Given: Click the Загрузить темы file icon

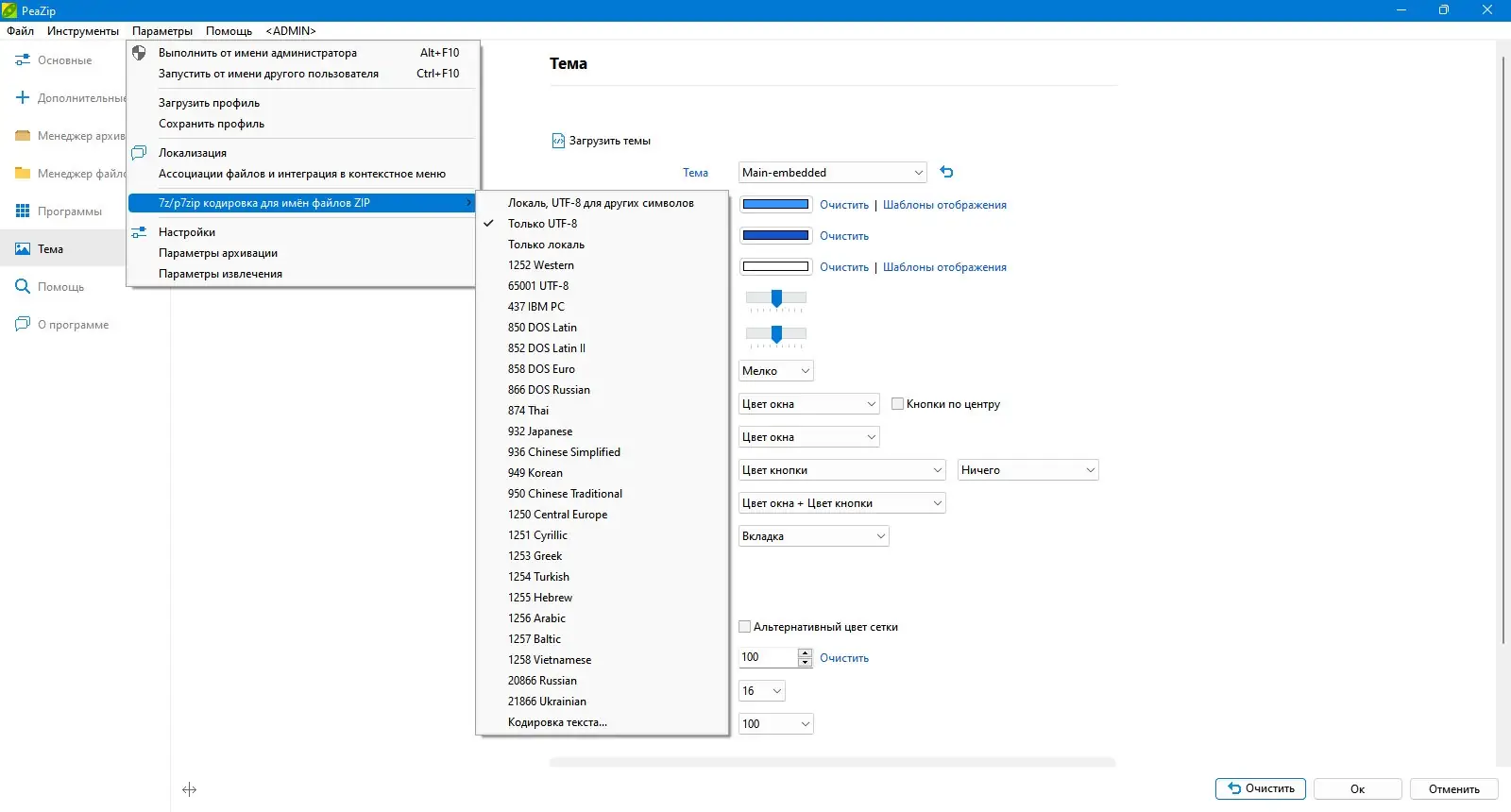Looking at the screenshot, I should click(558, 141).
